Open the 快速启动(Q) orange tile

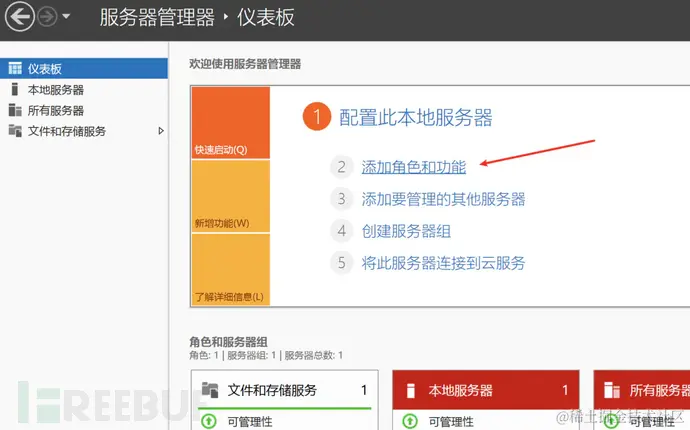point(231,123)
